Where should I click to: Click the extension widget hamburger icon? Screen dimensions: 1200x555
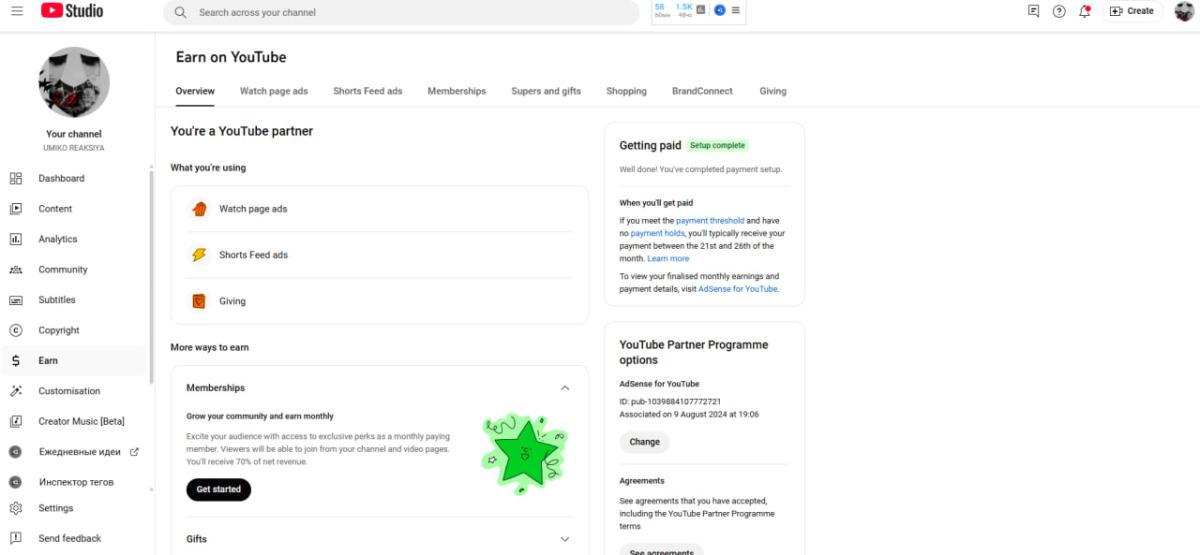(x=736, y=10)
